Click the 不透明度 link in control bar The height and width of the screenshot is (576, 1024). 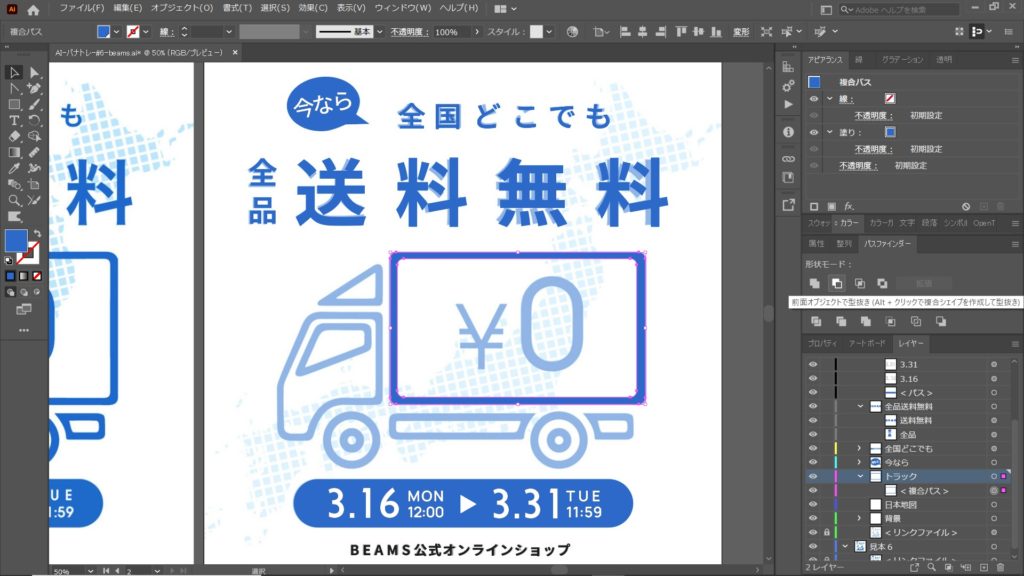pyautogui.click(x=409, y=32)
